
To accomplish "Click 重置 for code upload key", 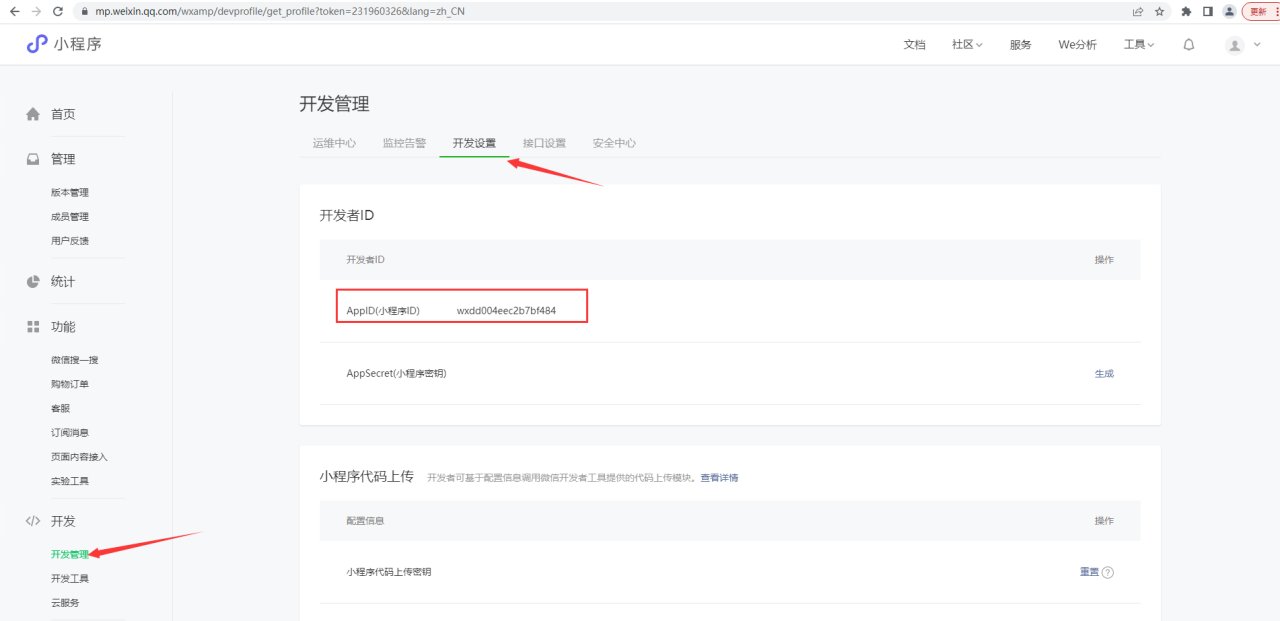I will pyautogui.click(x=1089, y=572).
